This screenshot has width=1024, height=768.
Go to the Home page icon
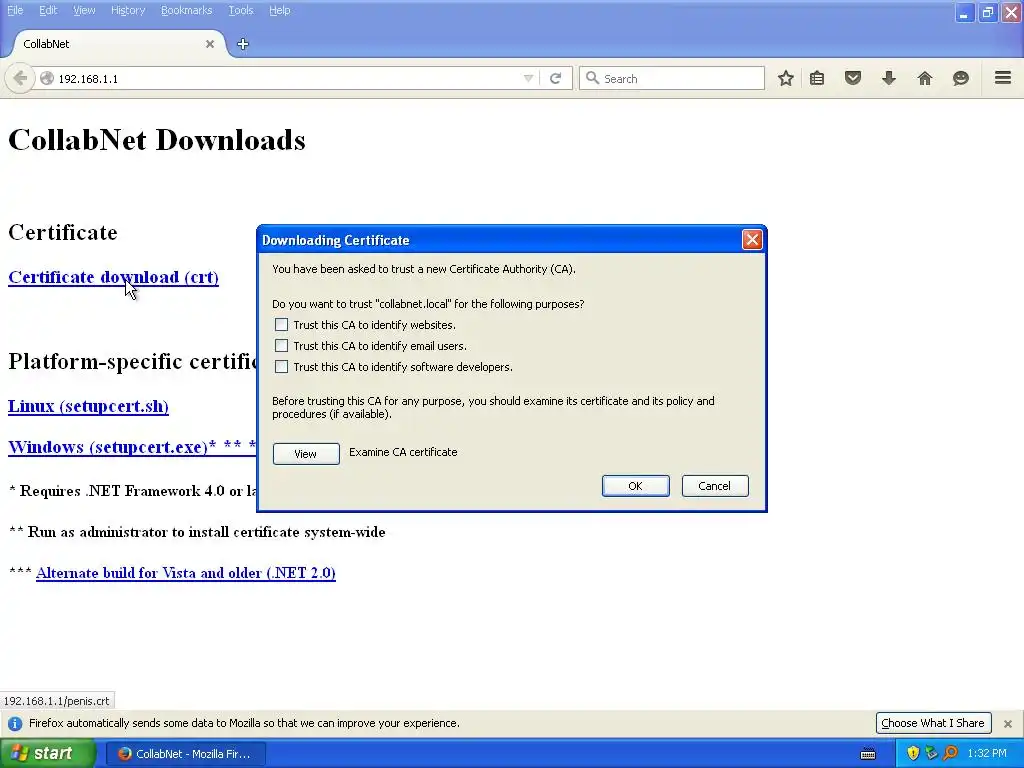tap(925, 78)
